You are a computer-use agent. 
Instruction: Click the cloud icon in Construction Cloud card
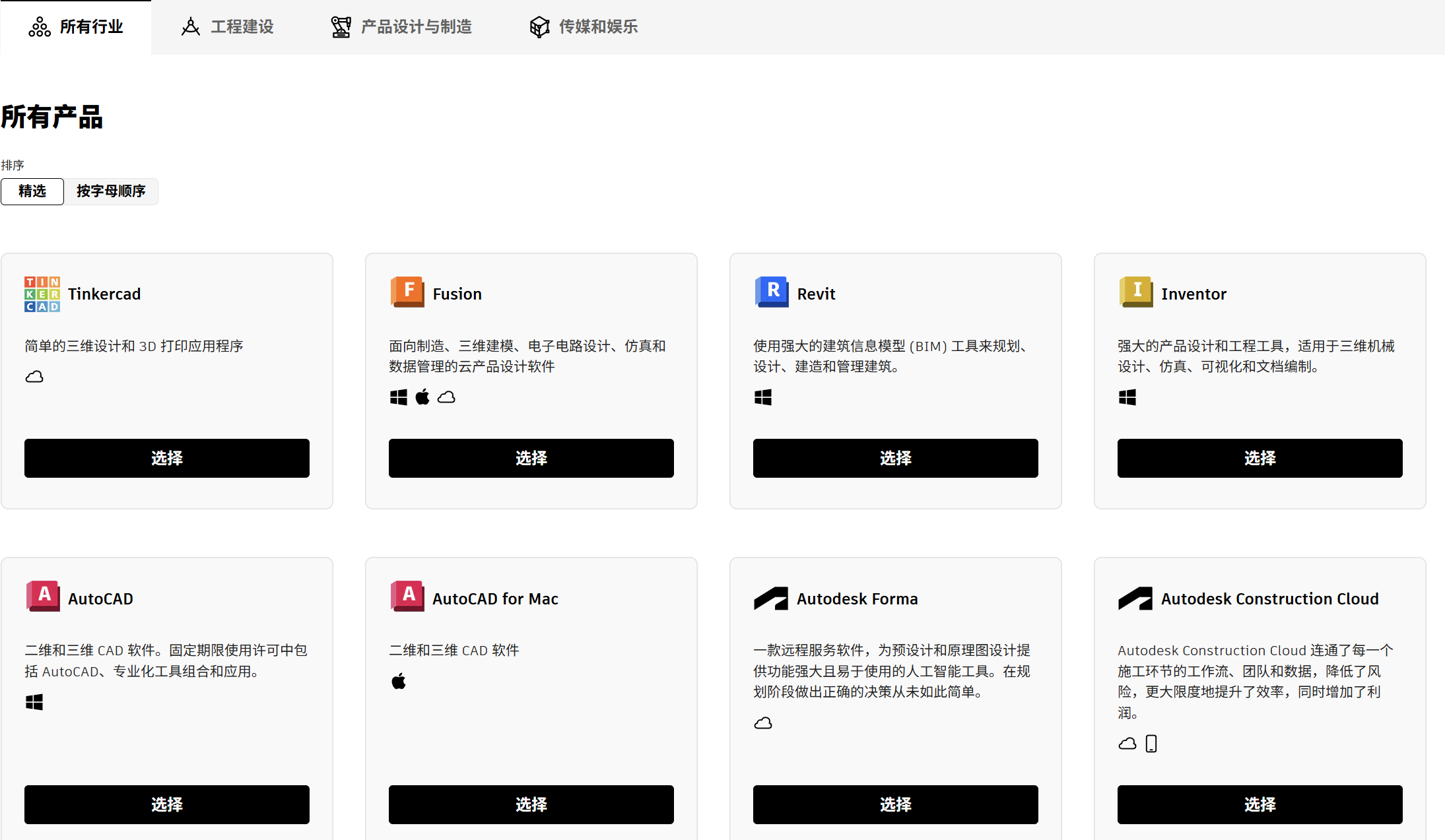1127,744
